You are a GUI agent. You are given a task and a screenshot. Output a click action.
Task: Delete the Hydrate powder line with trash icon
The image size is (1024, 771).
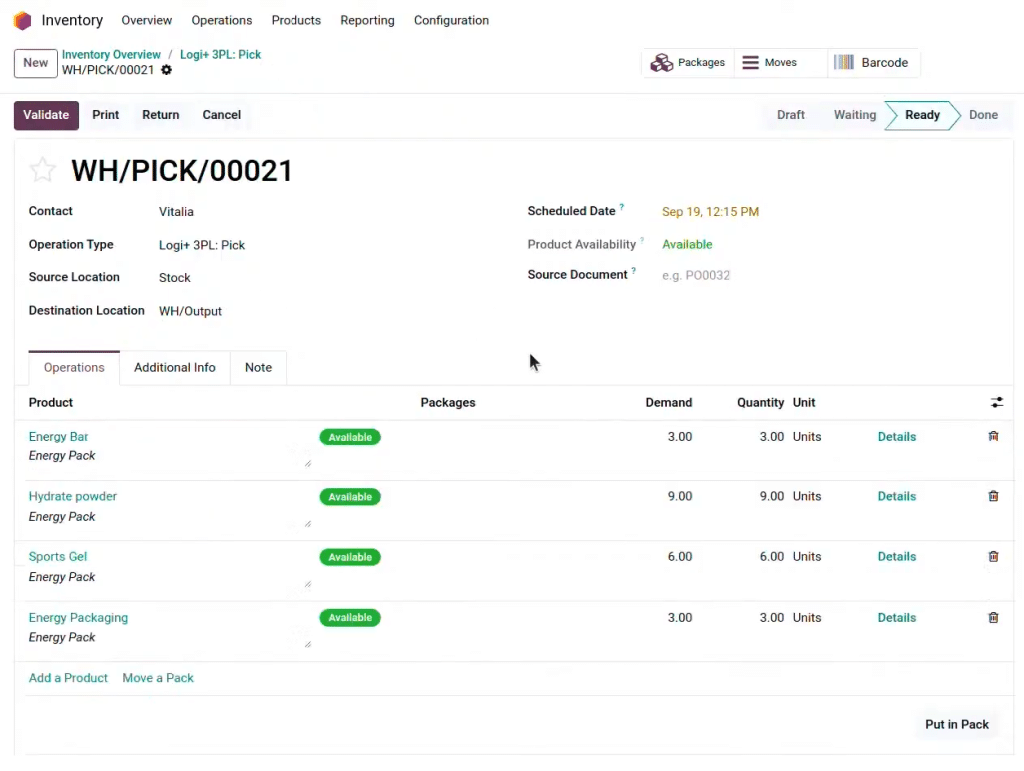(x=993, y=497)
